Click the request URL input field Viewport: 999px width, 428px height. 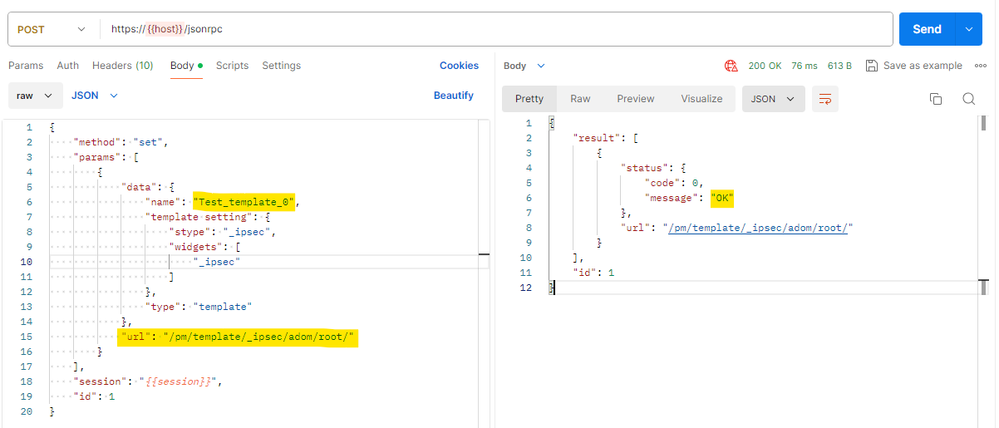pyautogui.click(x=500, y=29)
